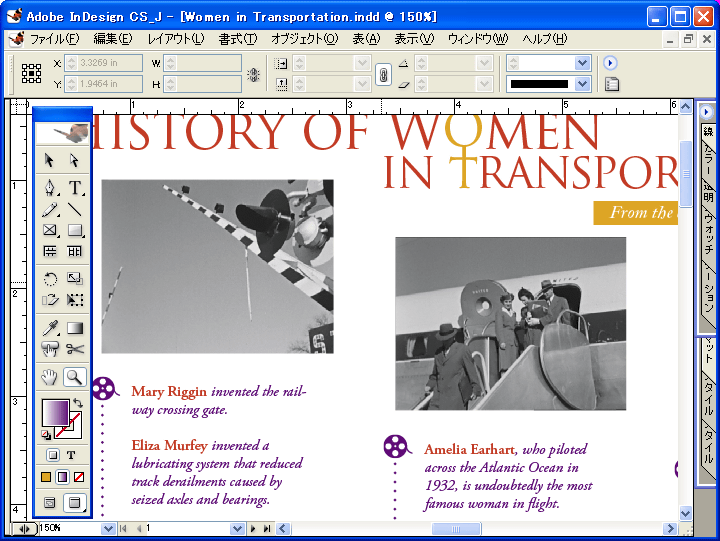Select the Scissors tool
Image resolution: width=720 pixels, height=541 pixels.
(x=74, y=349)
